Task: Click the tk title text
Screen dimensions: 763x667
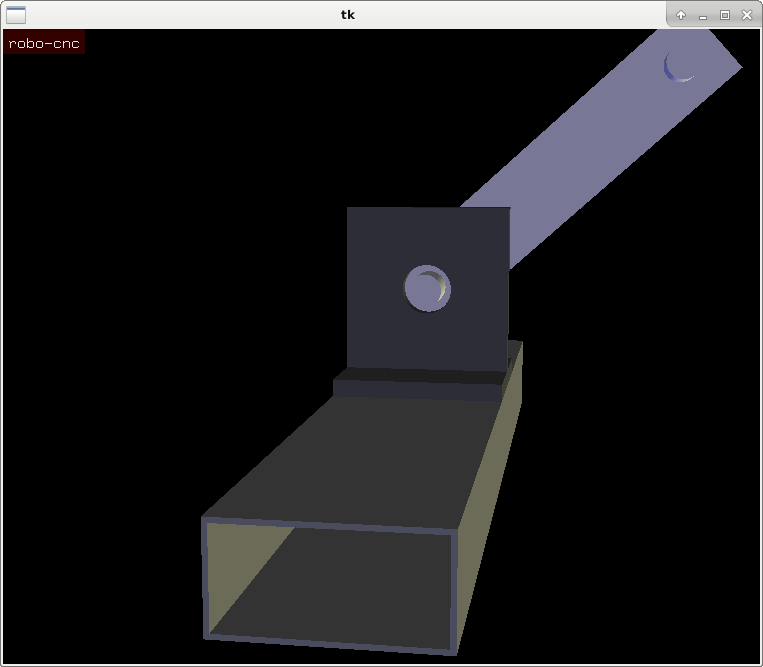Action: tap(347, 15)
